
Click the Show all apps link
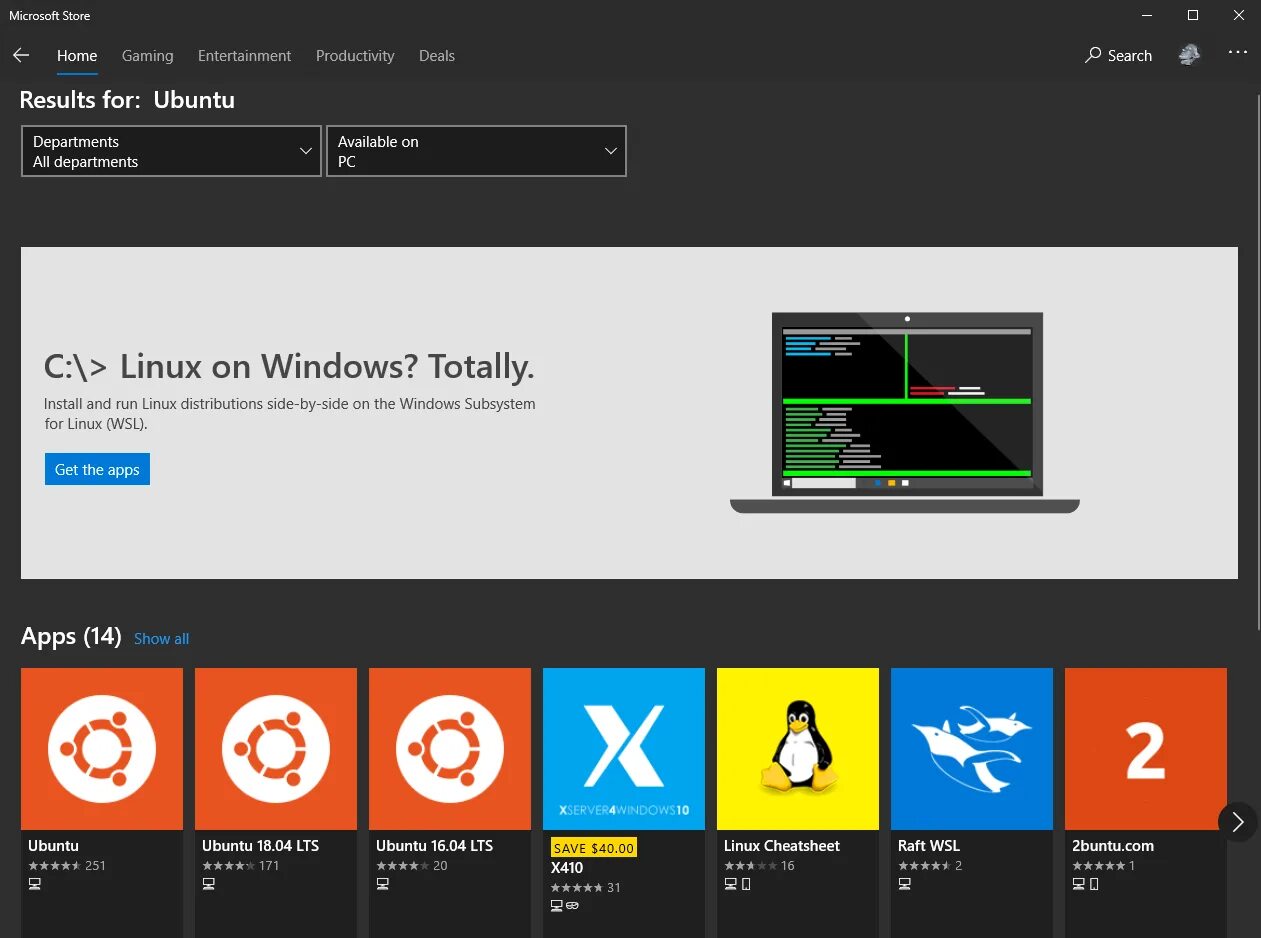click(x=161, y=638)
